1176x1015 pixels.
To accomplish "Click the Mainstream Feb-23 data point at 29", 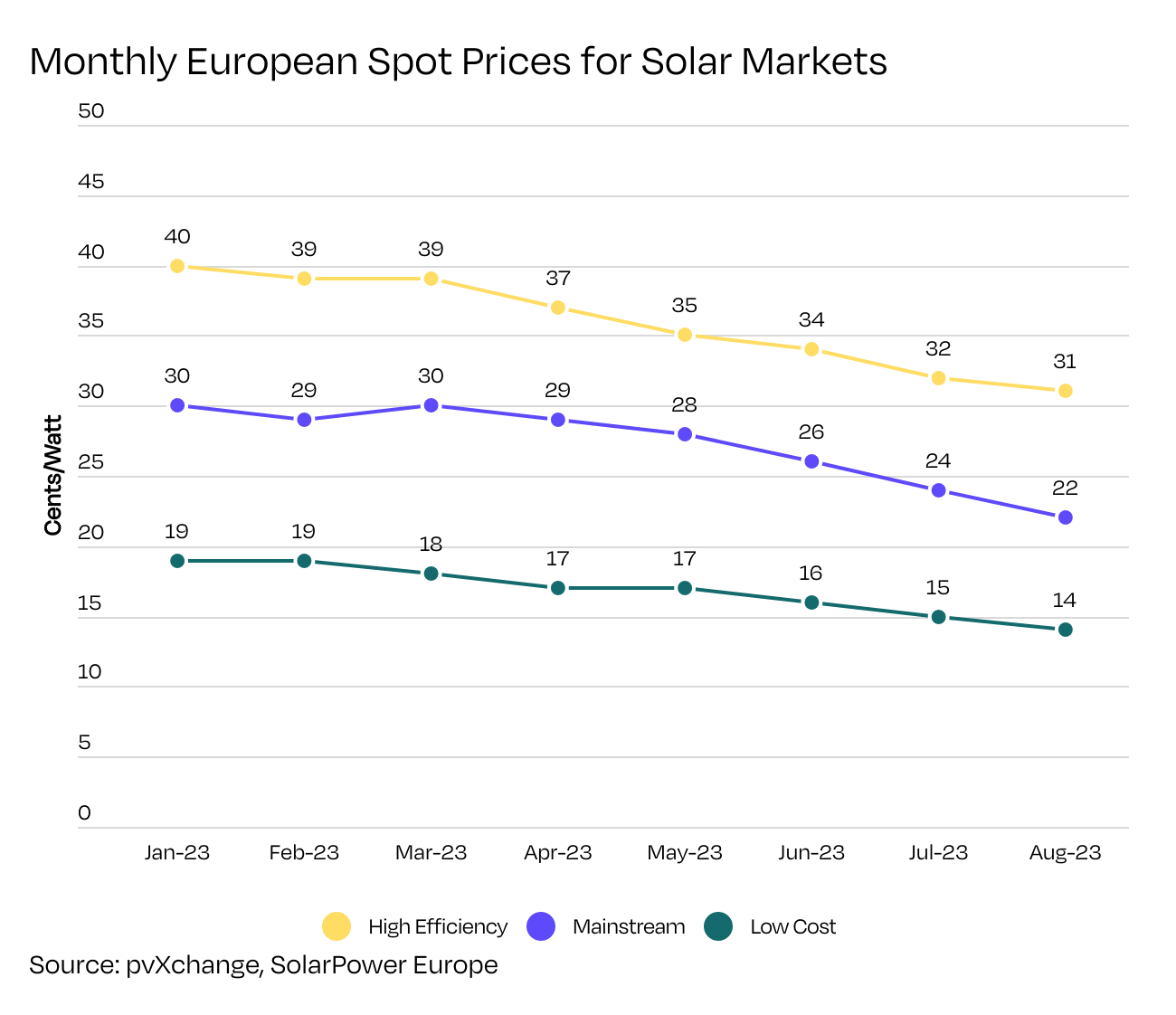I will 304,420.
